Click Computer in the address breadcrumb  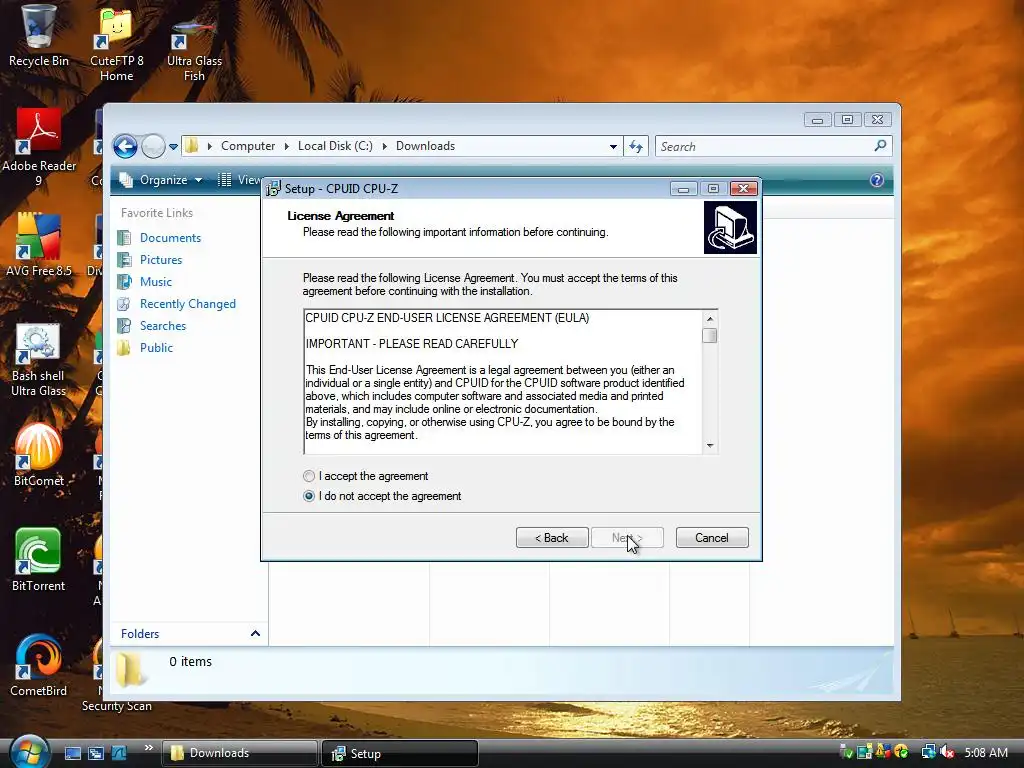(248, 146)
